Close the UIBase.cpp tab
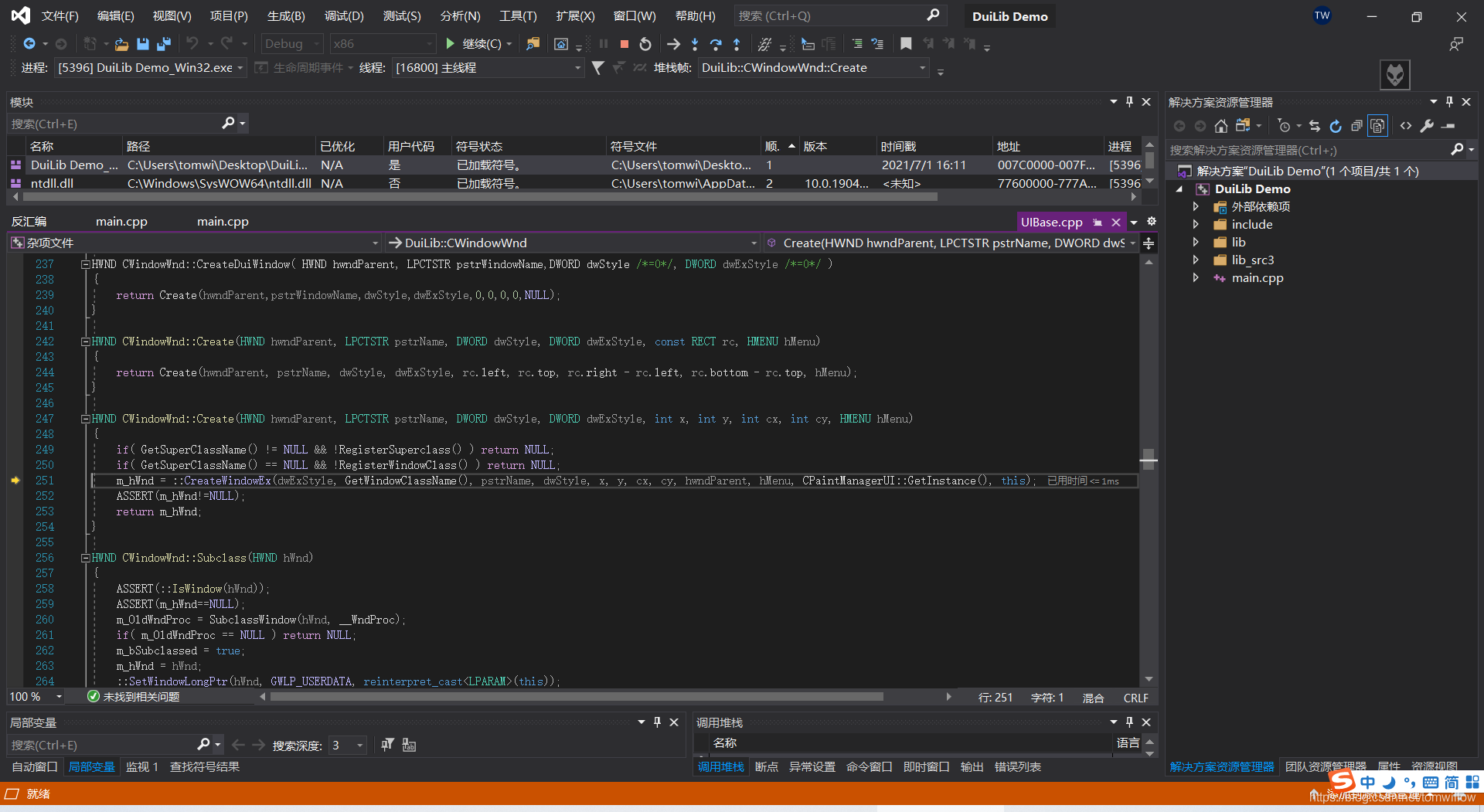 (1116, 223)
